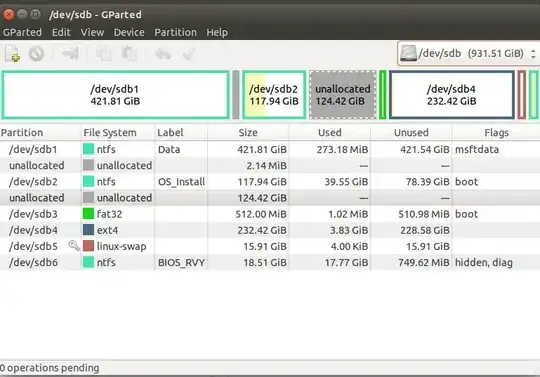Click the 39.55 GiB used value

coord(346,182)
